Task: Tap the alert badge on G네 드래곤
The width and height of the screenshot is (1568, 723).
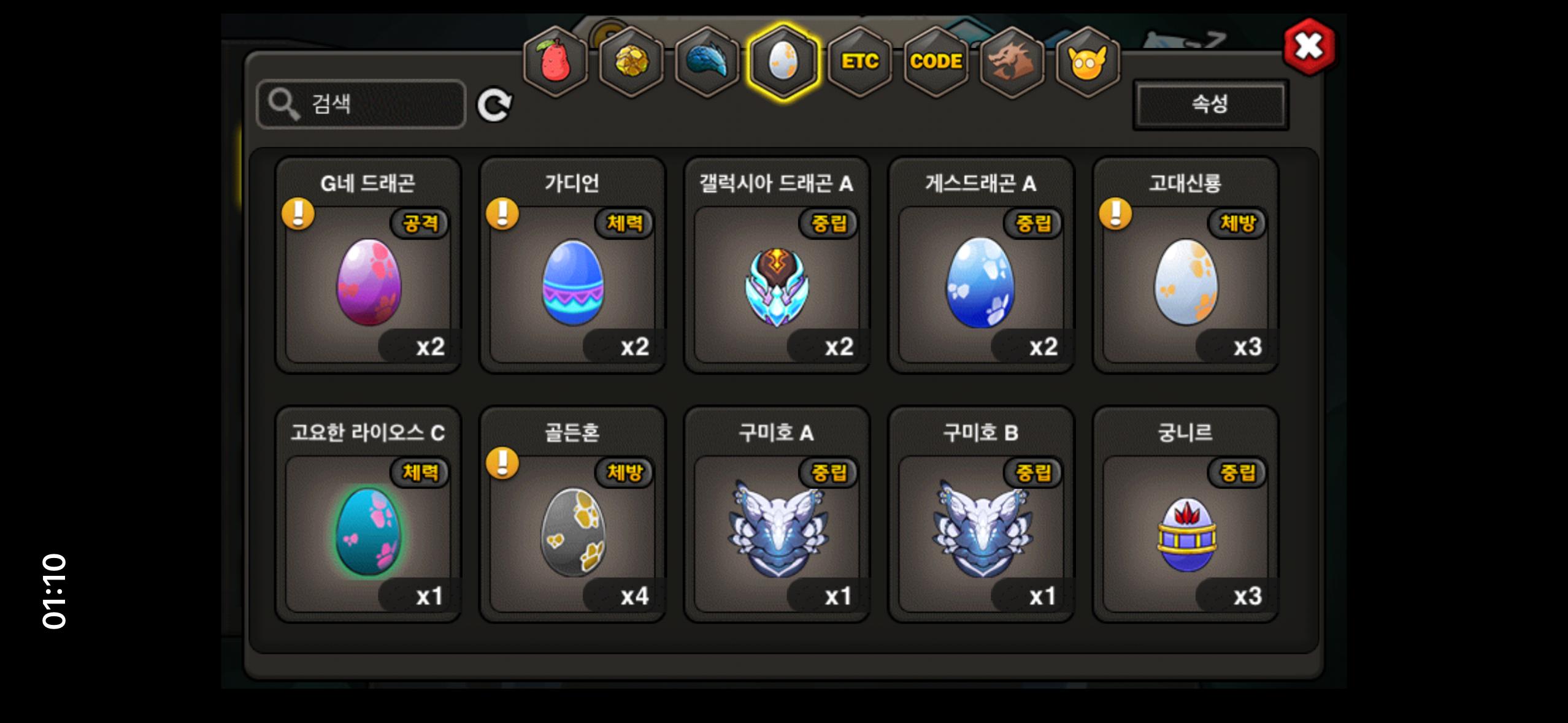Action: (298, 213)
